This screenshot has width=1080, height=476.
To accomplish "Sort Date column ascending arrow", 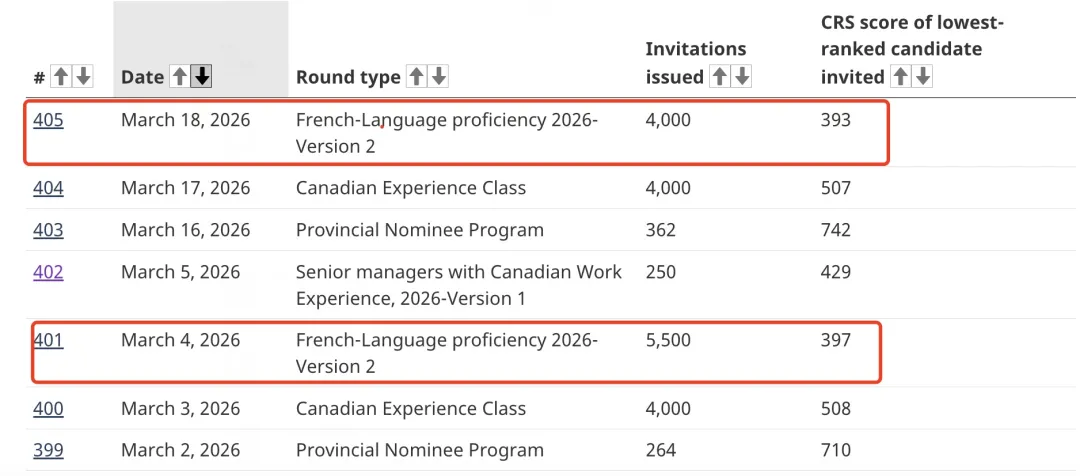I will click(180, 77).
